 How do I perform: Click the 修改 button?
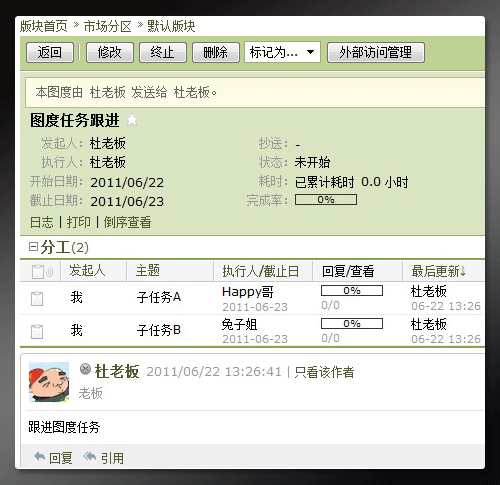click(110, 52)
